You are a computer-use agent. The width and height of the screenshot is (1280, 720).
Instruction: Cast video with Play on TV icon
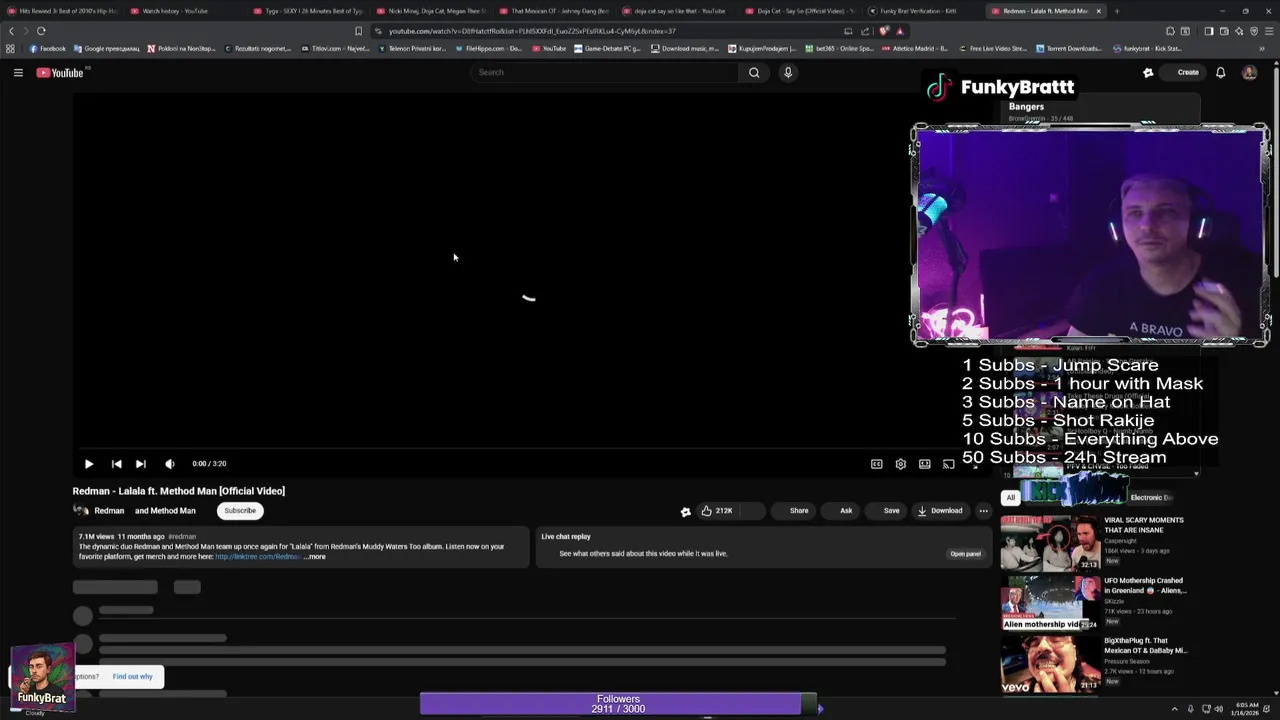(948, 464)
